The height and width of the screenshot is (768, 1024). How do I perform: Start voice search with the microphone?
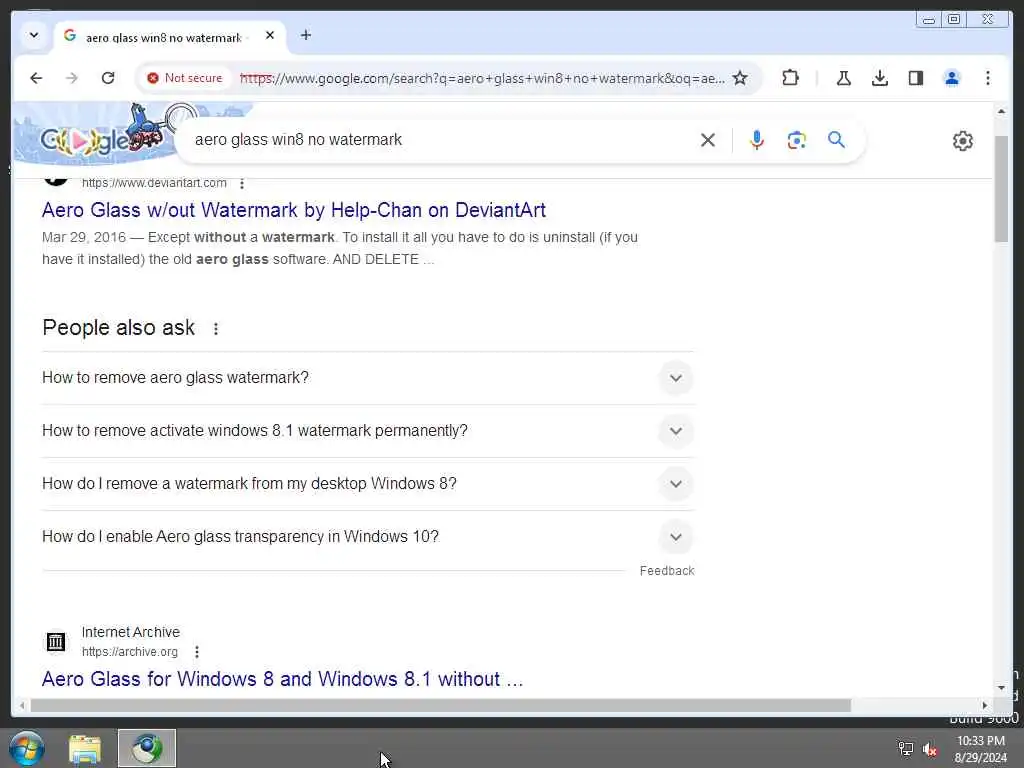tap(757, 140)
